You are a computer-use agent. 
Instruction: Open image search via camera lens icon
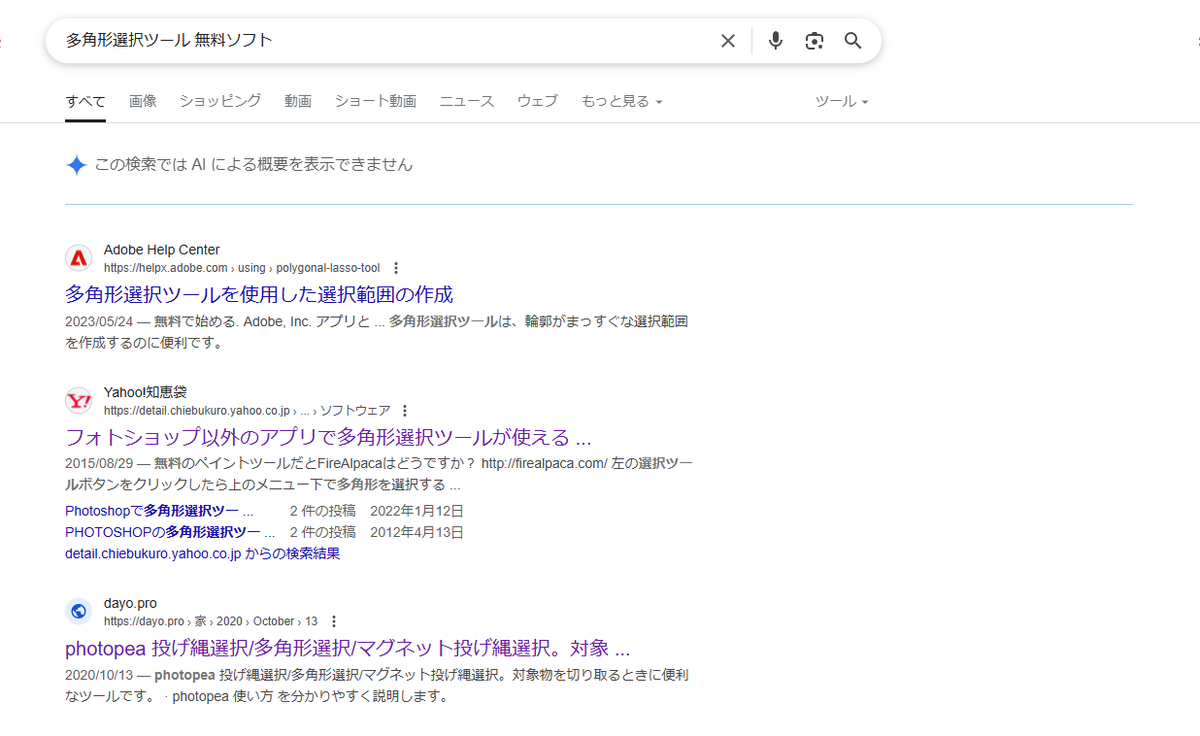(814, 41)
